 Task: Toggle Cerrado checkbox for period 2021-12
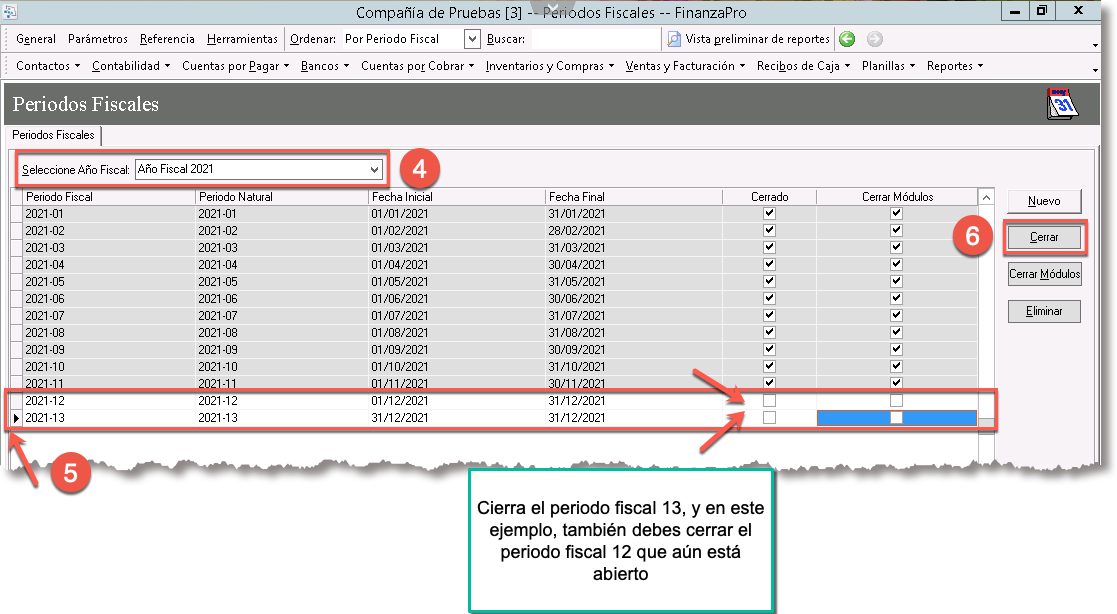[x=769, y=400]
